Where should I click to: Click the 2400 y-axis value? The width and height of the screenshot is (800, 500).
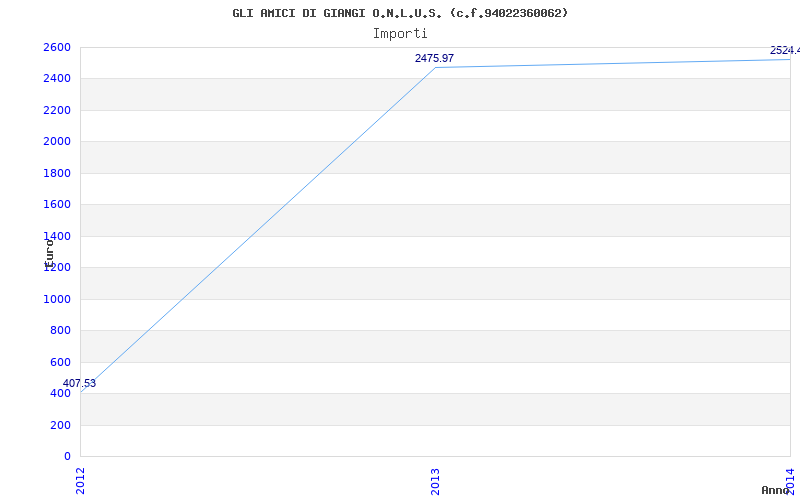click(57, 79)
